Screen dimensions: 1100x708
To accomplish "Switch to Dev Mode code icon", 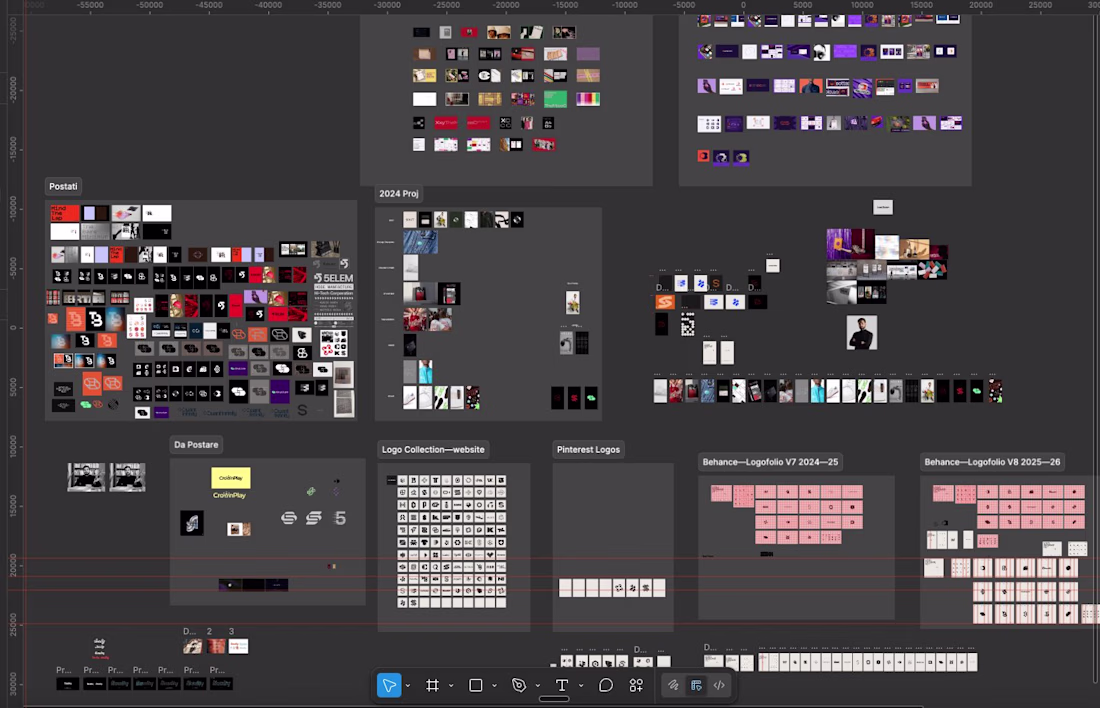I will 719,685.
